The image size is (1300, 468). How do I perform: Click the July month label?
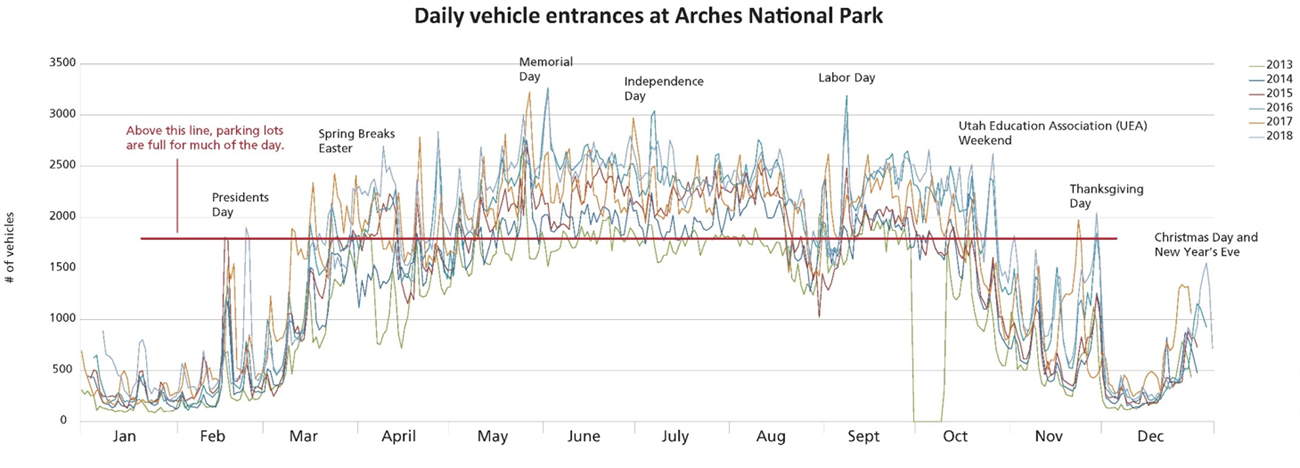pyautogui.click(x=675, y=438)
